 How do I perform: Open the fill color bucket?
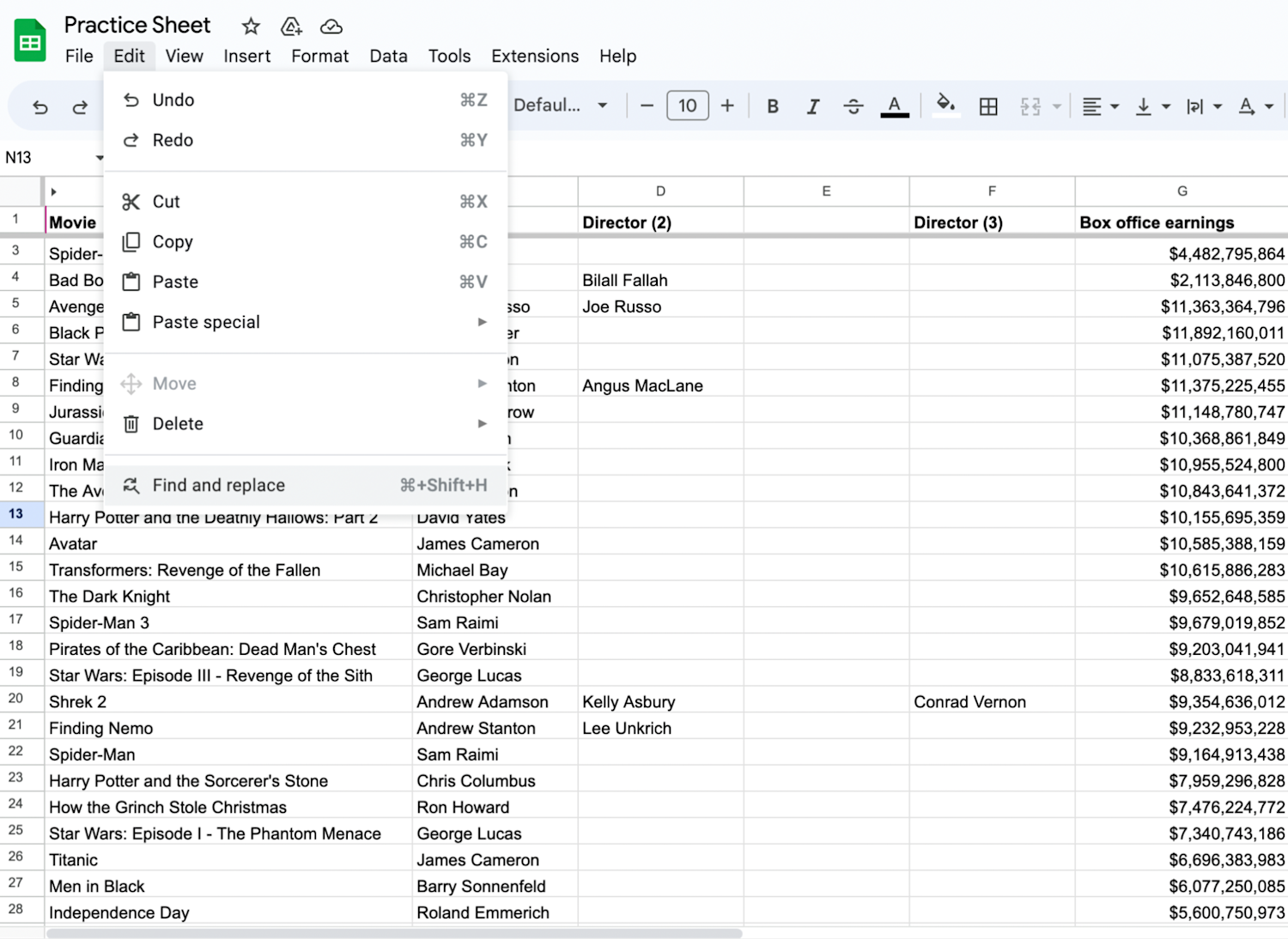[x=945, y=106]
